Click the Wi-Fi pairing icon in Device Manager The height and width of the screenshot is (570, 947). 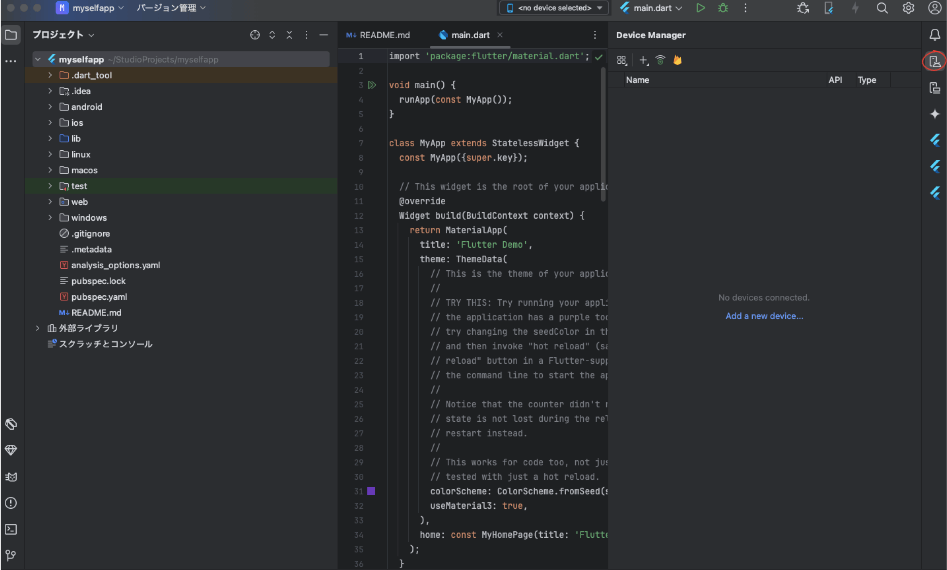(660, 60)
